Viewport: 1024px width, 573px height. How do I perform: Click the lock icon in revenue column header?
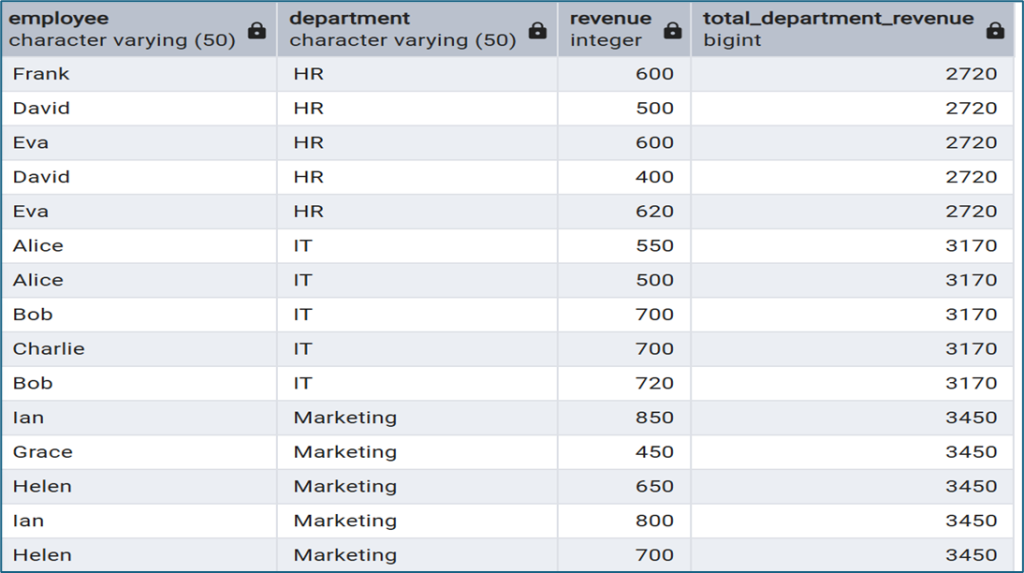click(x=672, y=31)
